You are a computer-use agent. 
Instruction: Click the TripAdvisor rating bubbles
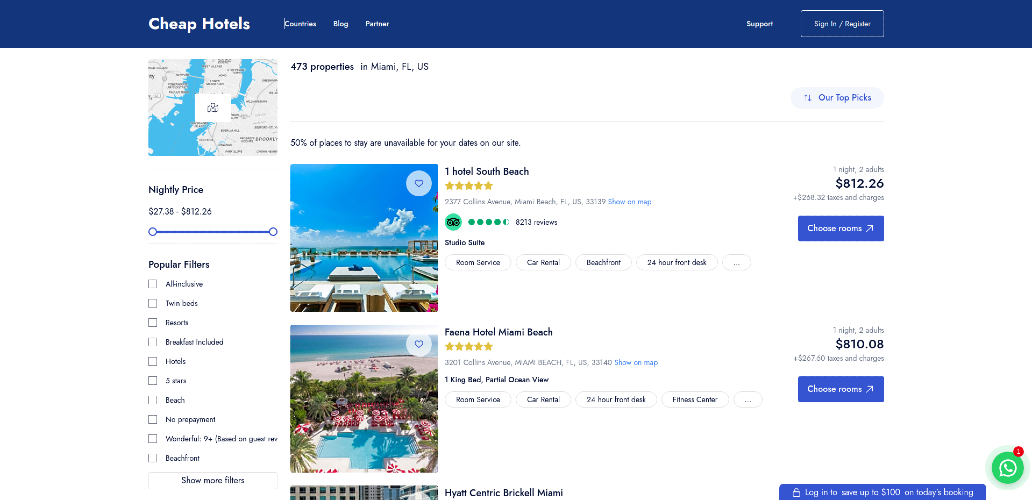[488, 222]
